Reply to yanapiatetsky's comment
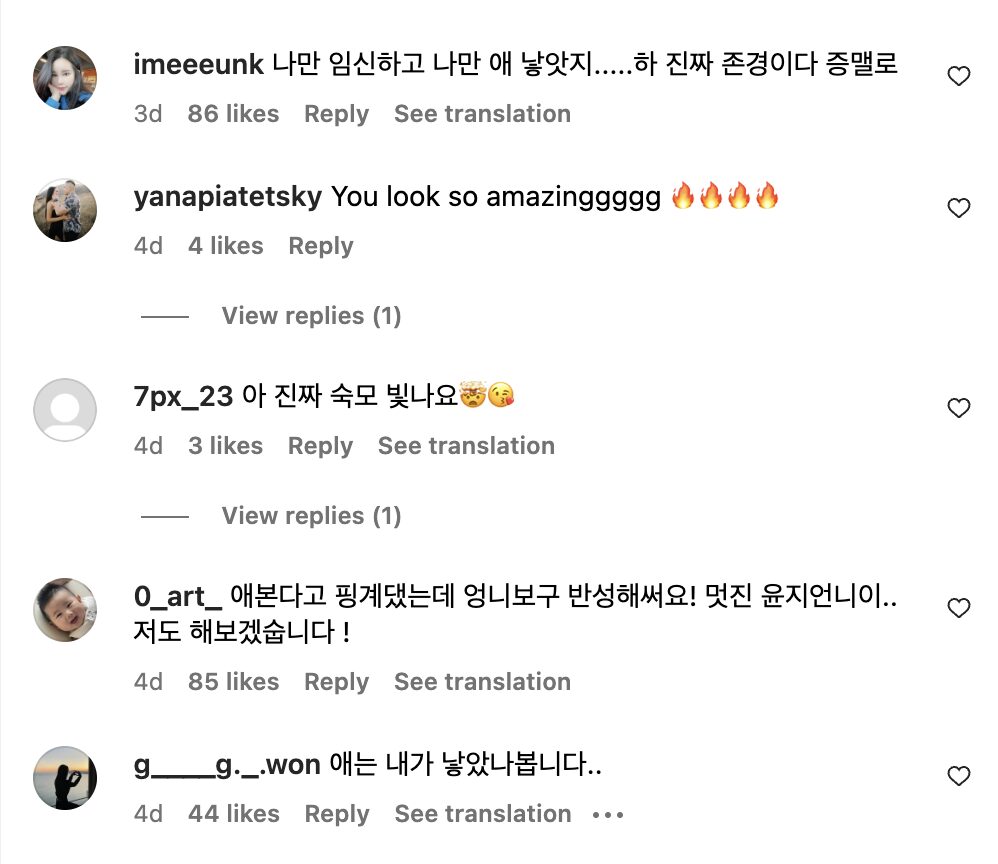The width and height of the screenshot is (998, 864). coord(320,246)
